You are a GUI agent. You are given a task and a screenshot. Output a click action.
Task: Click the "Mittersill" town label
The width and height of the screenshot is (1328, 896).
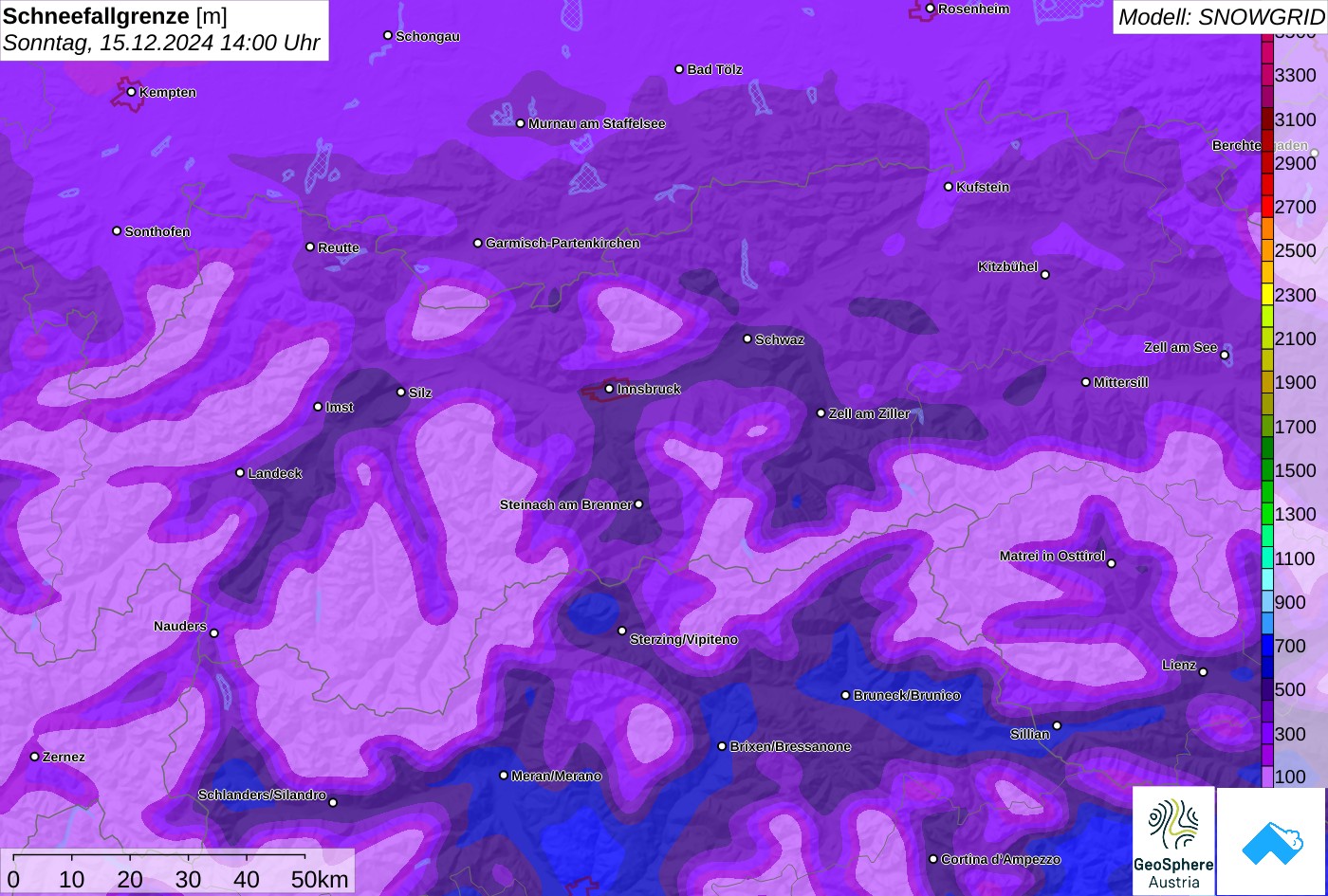point(1121,382)
